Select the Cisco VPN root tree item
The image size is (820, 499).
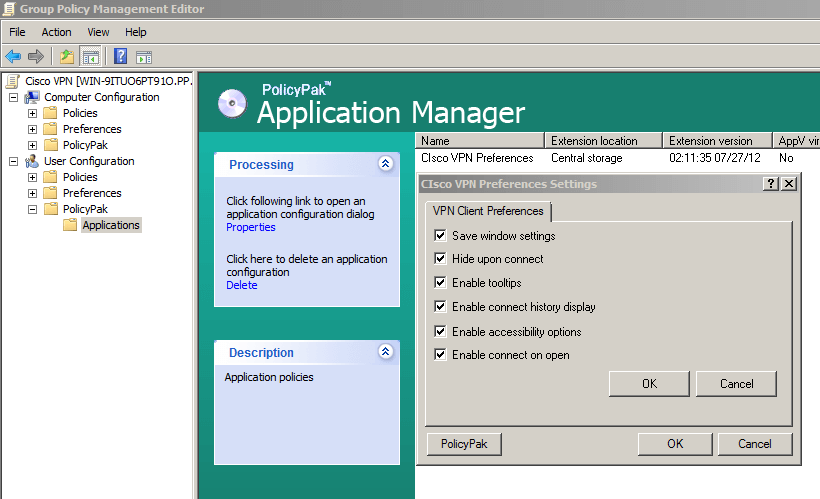108,81
